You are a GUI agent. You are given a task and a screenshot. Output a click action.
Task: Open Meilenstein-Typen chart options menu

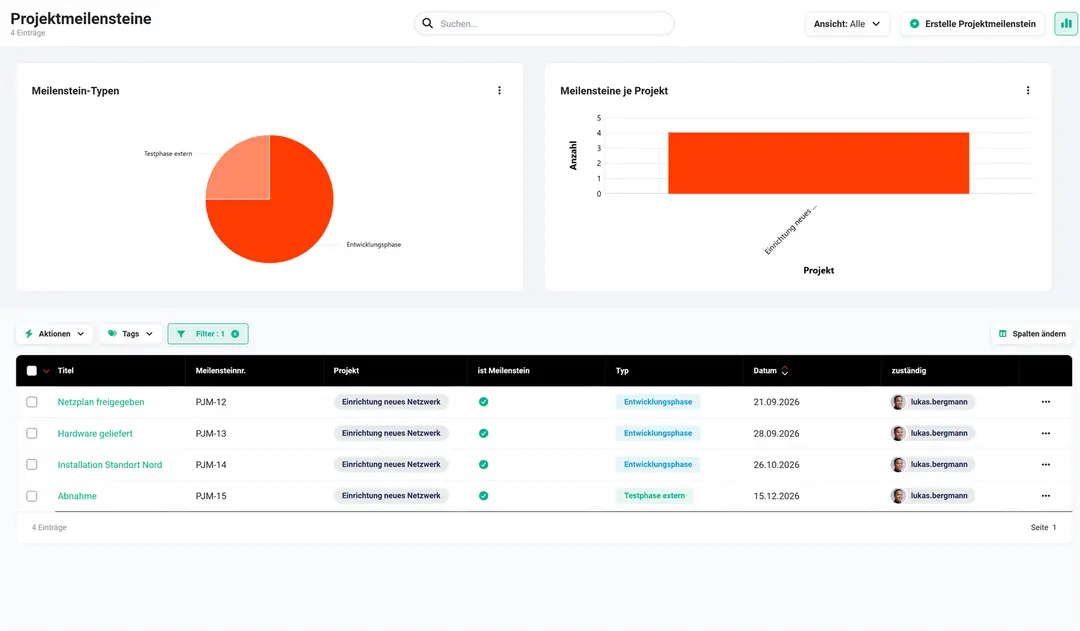(499, 90)
